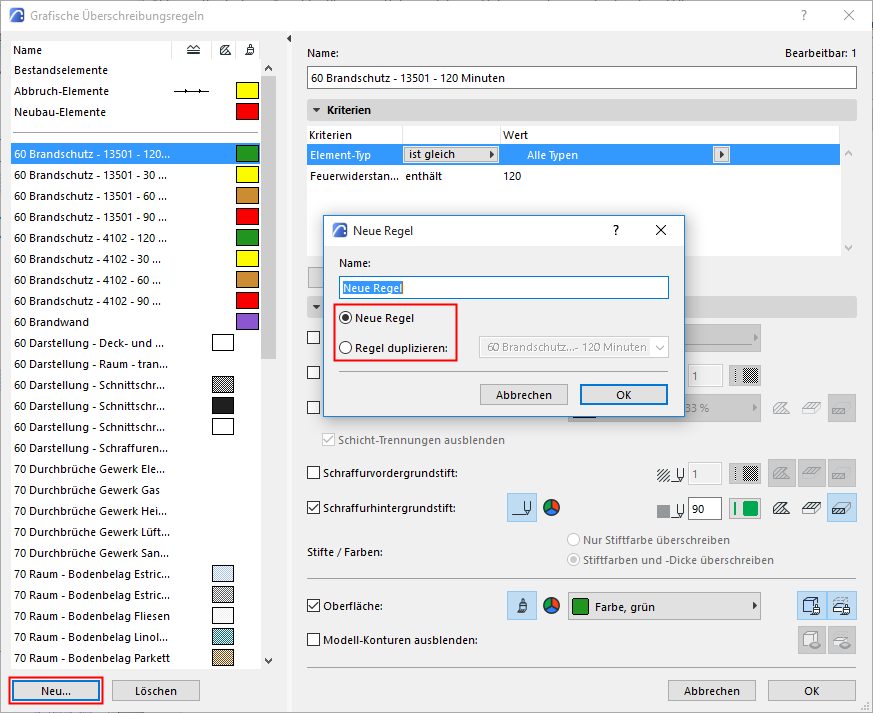Click OK at the bottom of main dialog
This screenshot has width=873, height=713.
click(x=811, y=691)
